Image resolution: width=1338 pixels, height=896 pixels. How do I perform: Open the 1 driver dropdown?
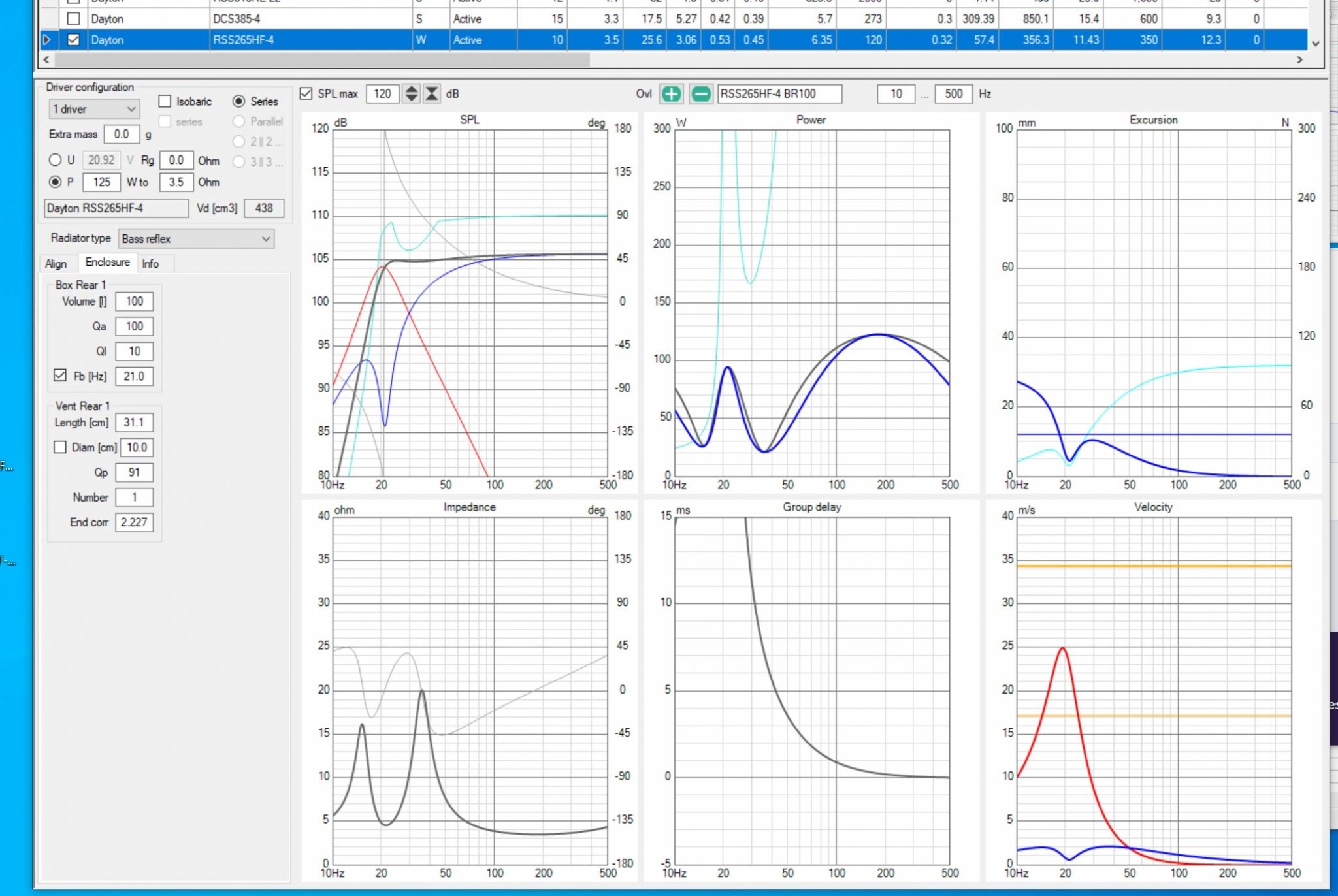click(x=94, y=109)
